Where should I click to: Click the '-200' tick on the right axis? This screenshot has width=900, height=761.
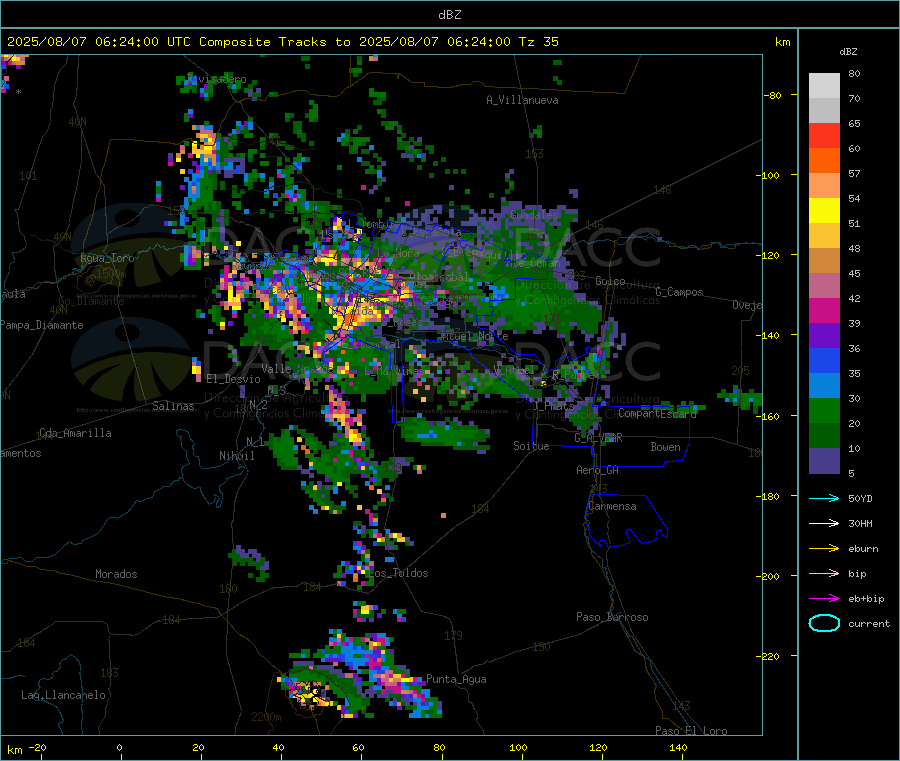tap(767, 576)
